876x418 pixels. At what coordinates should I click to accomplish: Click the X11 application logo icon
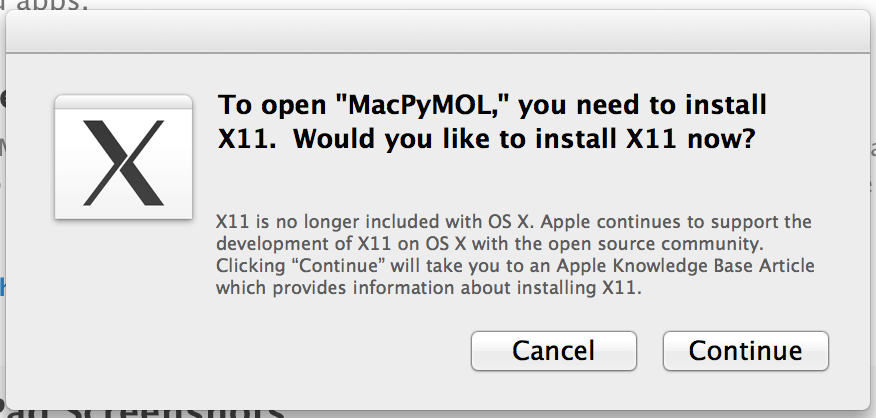tap(123, 157)
